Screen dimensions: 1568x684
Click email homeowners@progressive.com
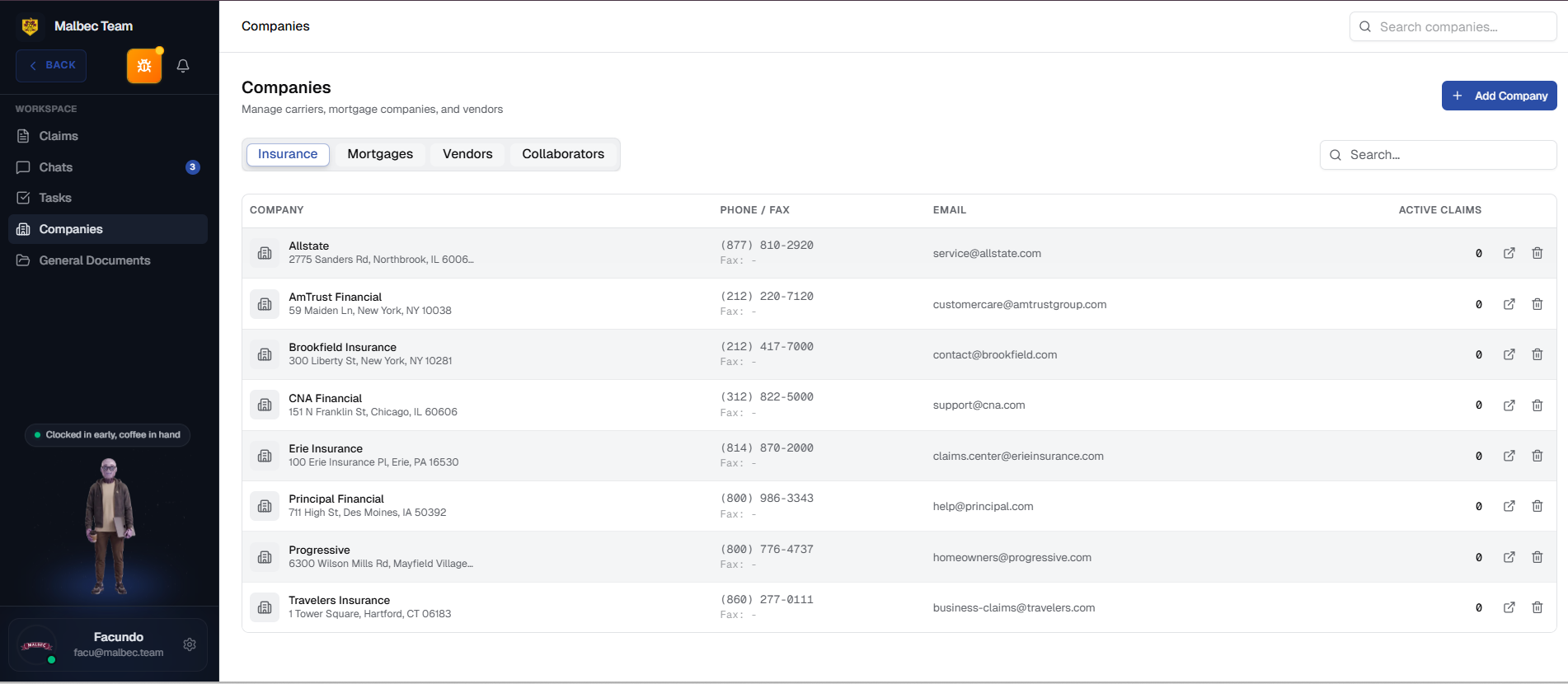tap(1012, 557)
